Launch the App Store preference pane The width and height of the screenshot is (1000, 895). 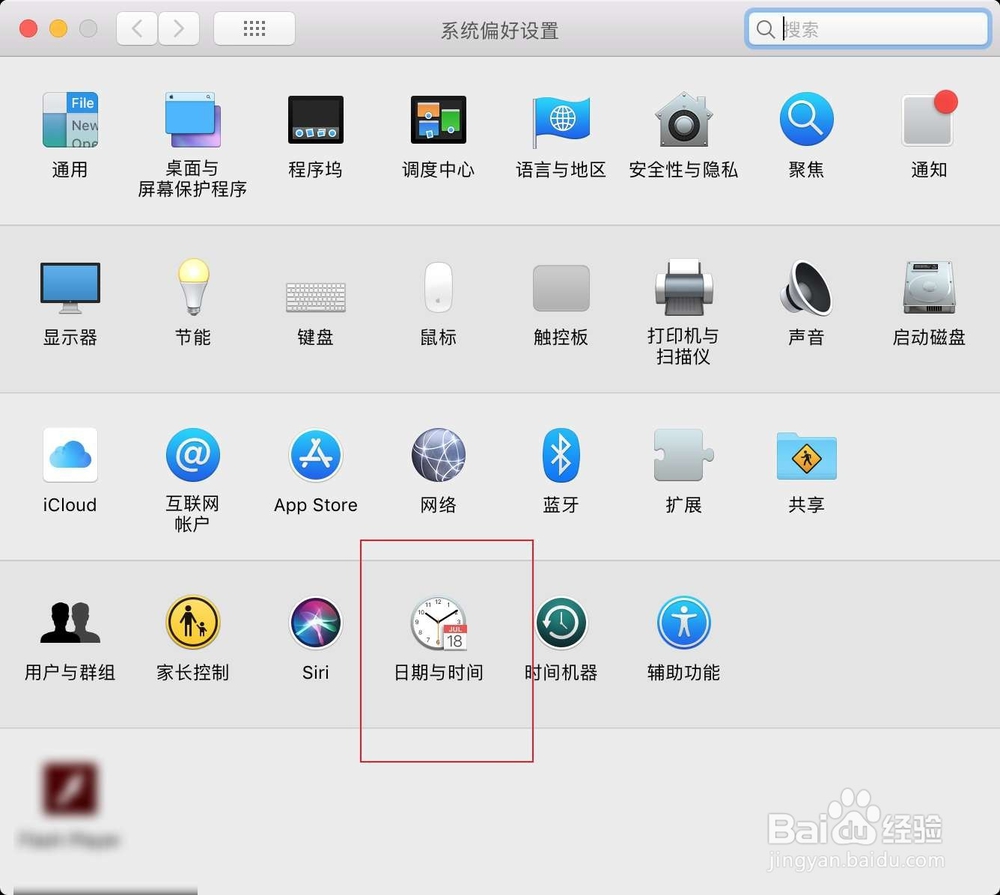tap(315, 455)
